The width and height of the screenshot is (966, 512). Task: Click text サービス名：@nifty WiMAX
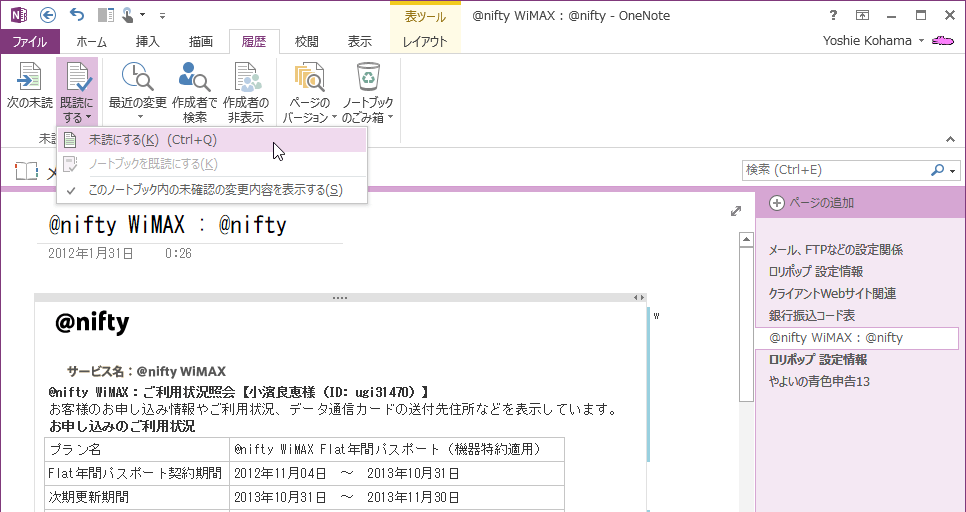[146, 372]
